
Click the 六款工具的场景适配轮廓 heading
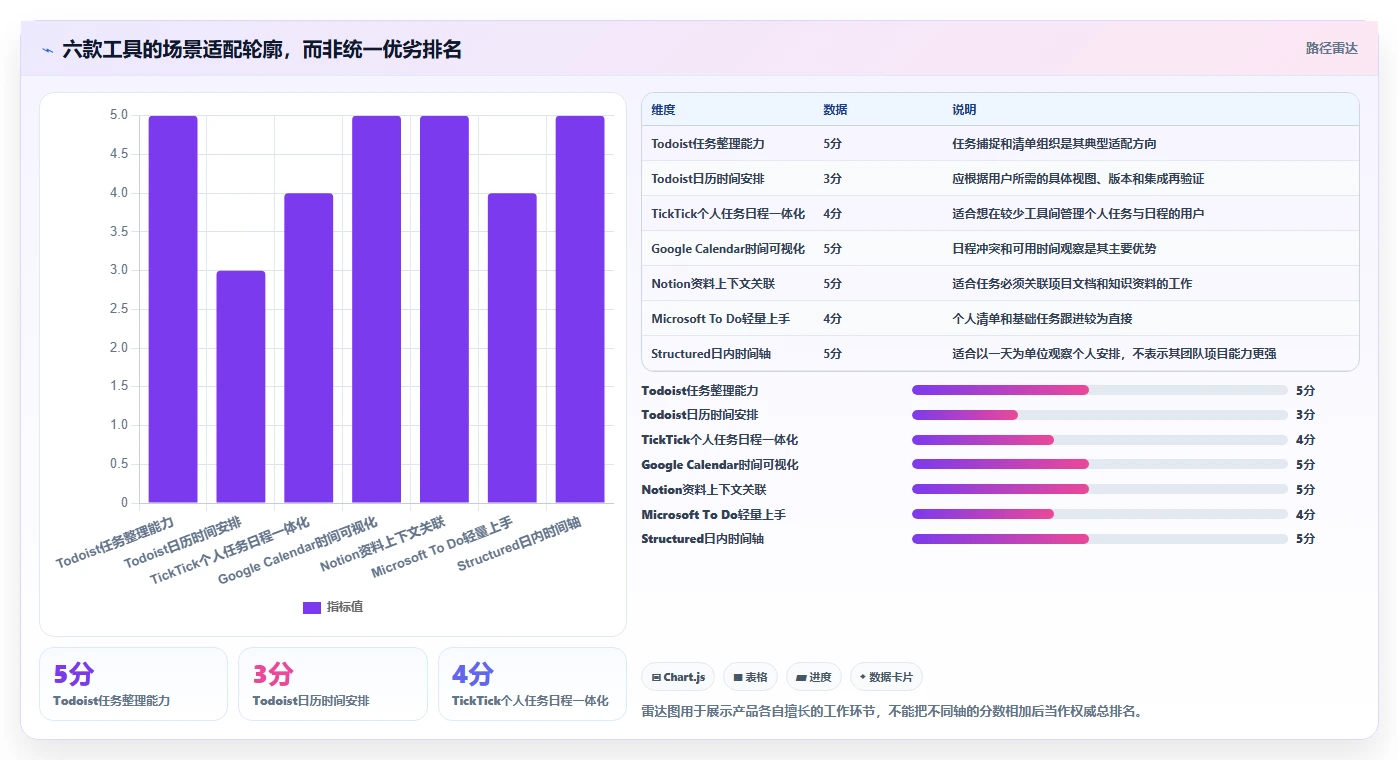pyautogui.click(x=262, y=50)
